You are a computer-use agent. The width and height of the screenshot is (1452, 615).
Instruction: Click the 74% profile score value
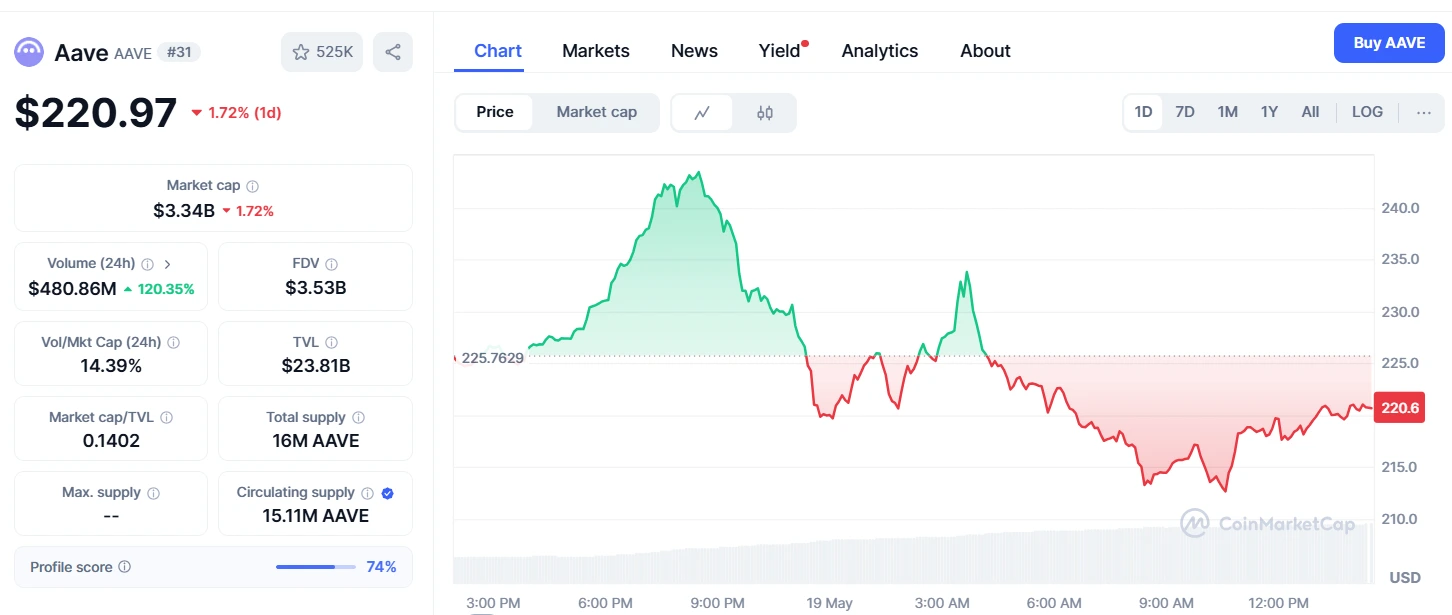(381, 567)
